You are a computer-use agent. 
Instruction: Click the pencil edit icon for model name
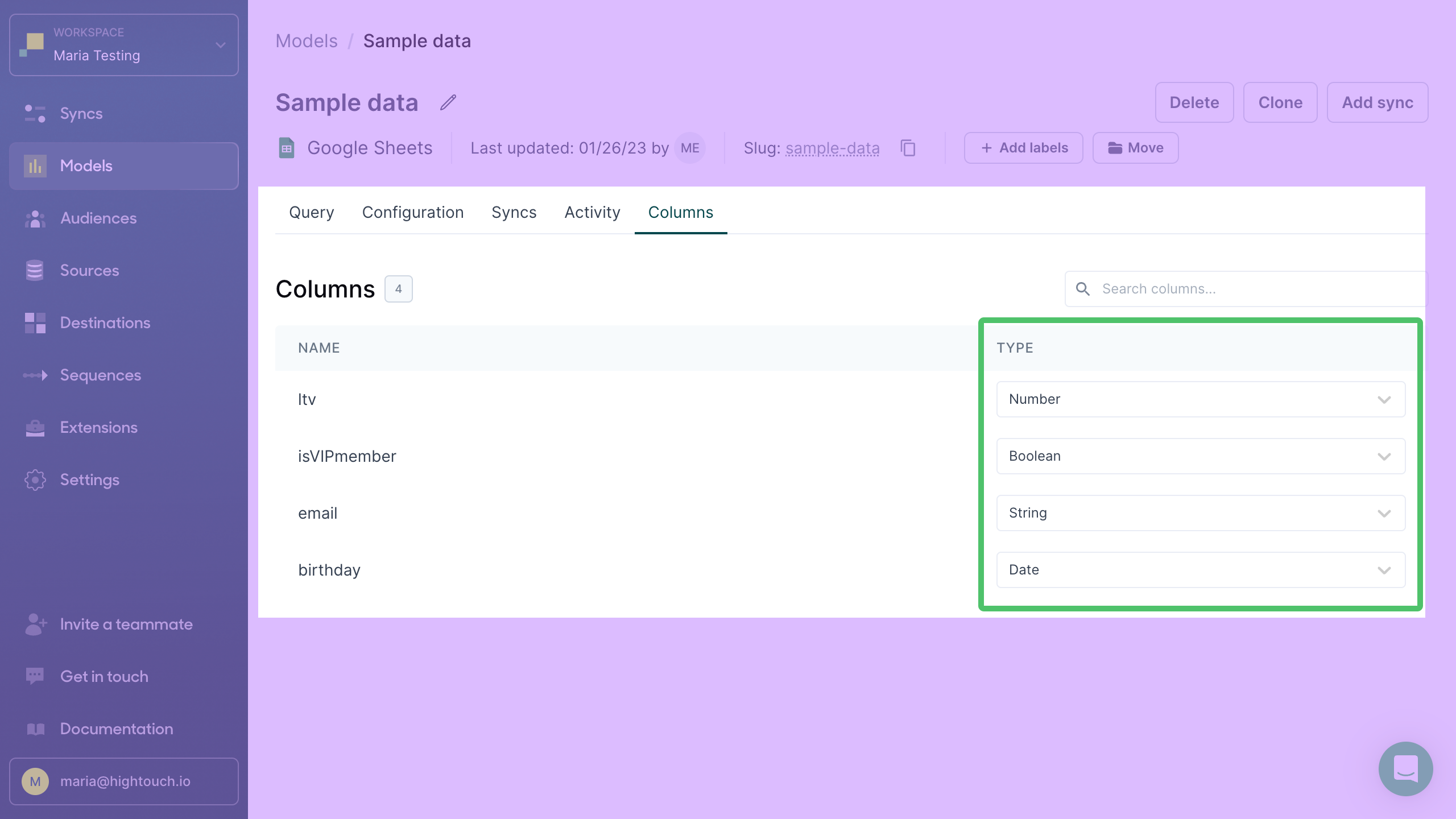(x=447, y=102)
